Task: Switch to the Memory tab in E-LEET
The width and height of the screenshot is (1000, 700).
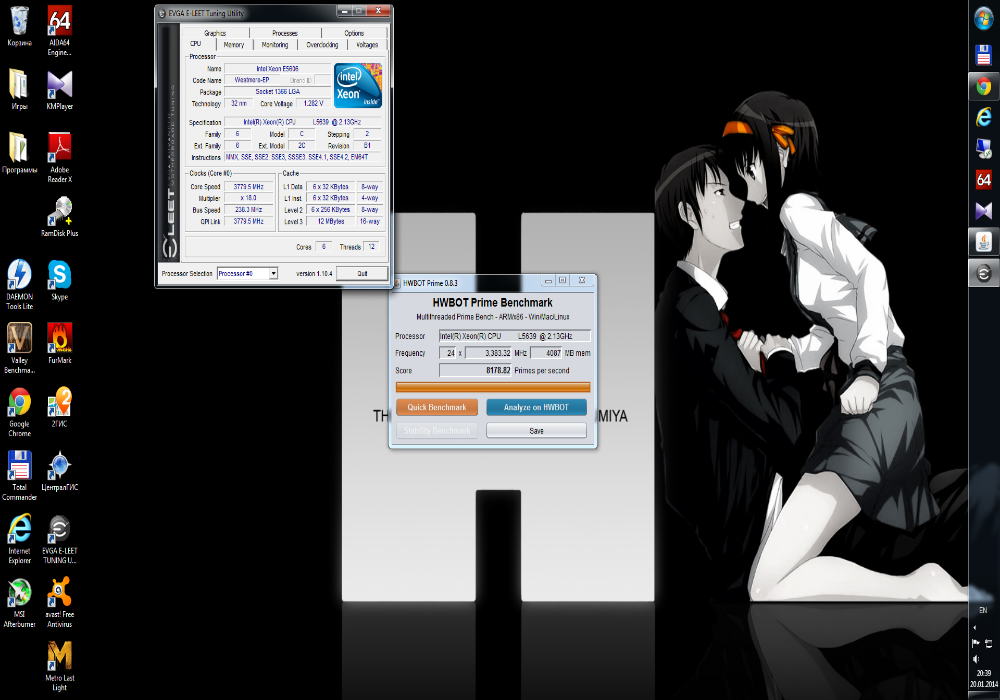Action: (x=234, y=45)
